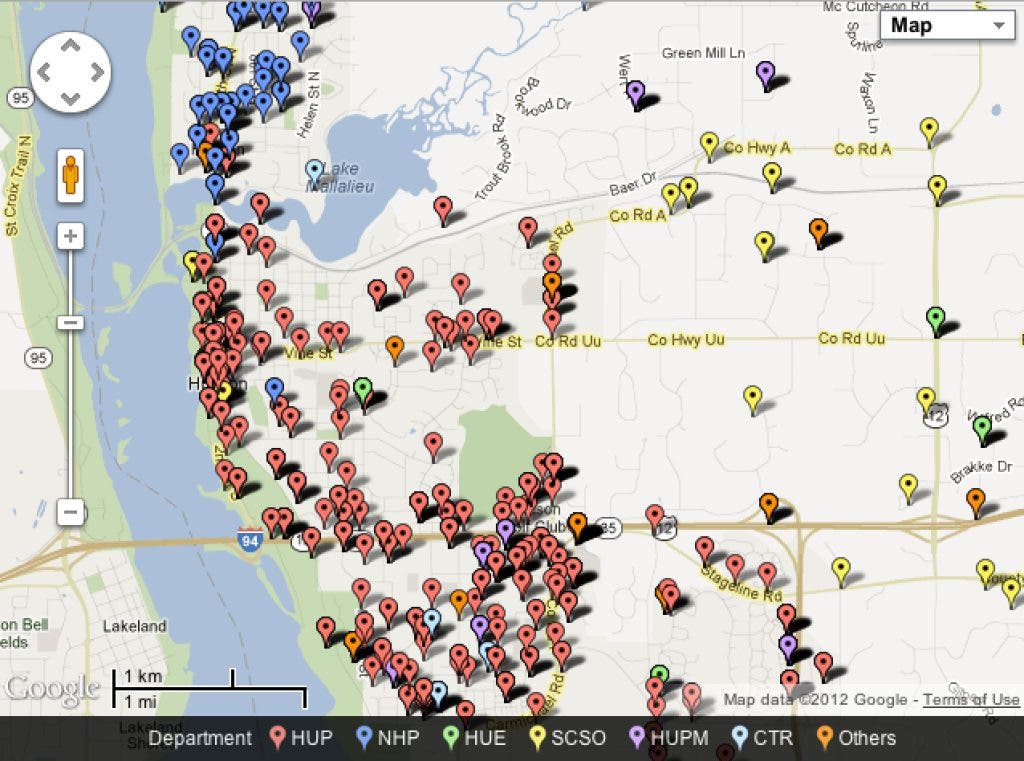Select the green marker above Brakke Dr
The image size is (1024, 761).
point(982,429)
